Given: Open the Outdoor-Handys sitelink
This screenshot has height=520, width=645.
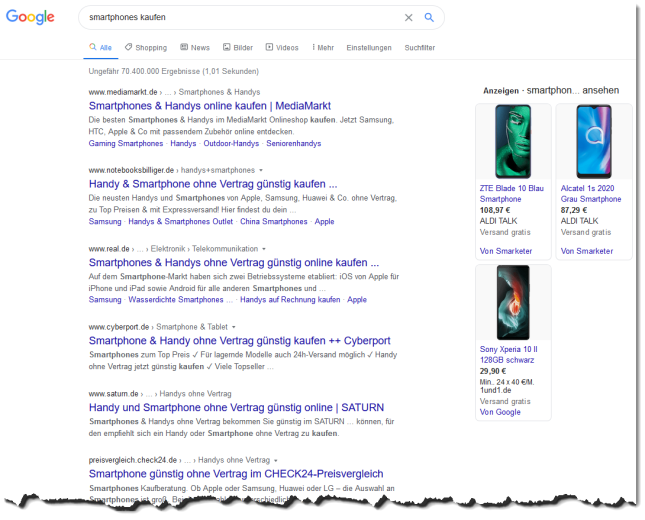Looking at the screenshot, I should (x=231, y=144).
